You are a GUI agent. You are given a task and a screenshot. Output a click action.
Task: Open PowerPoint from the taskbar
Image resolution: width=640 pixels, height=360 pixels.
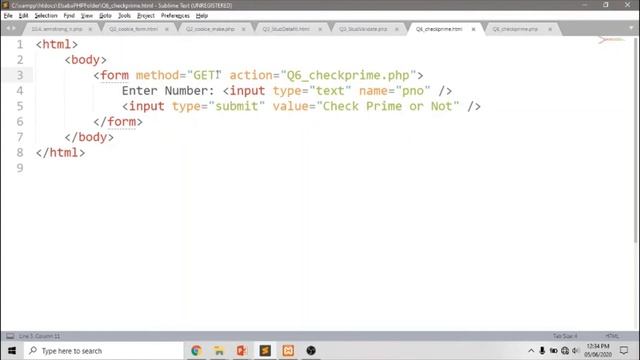coord(242,351)
